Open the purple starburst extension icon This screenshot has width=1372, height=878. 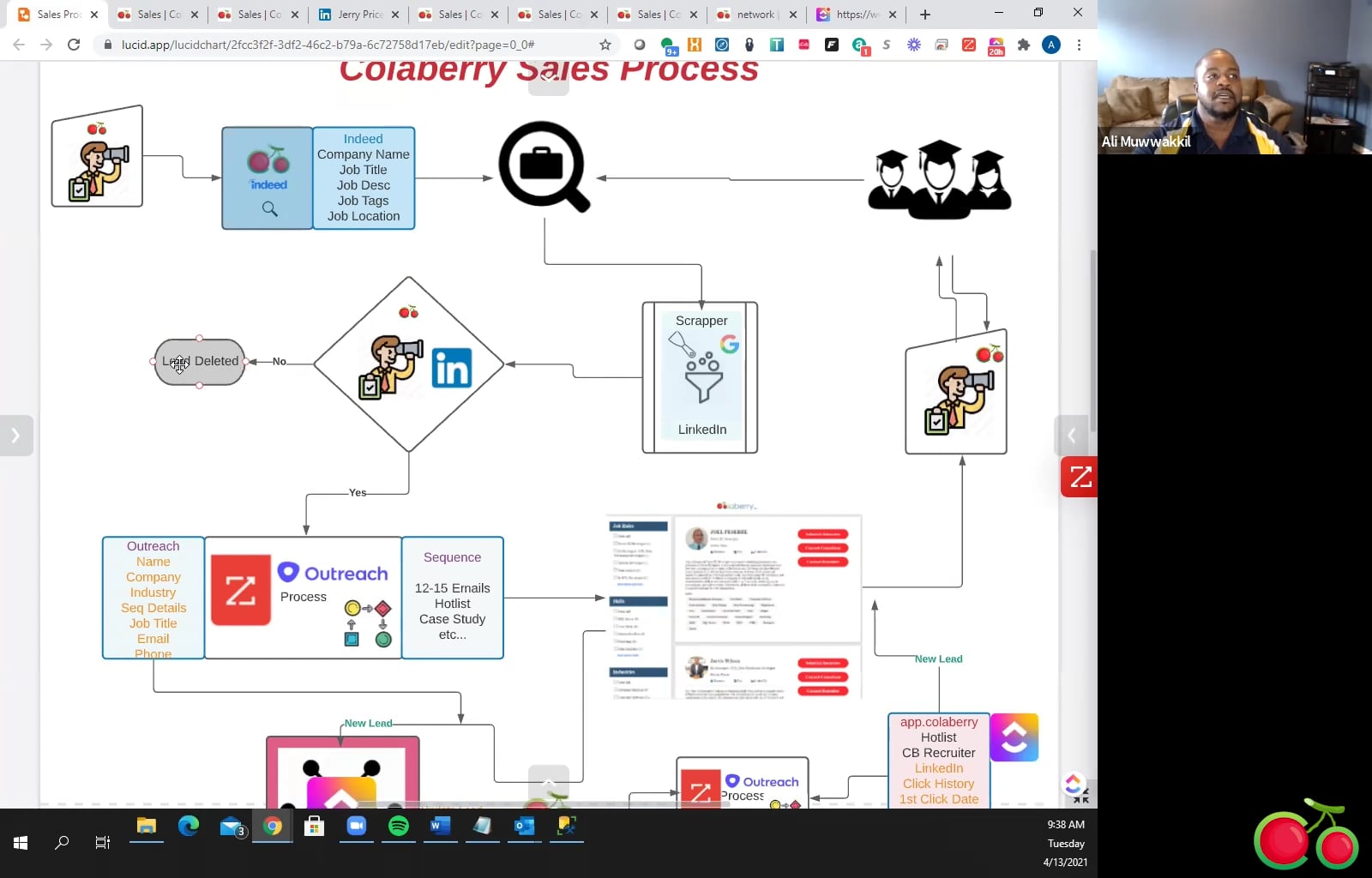click(914, 45)
